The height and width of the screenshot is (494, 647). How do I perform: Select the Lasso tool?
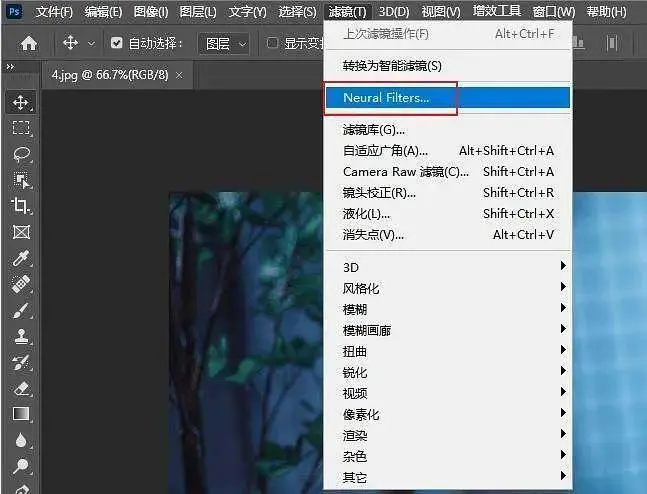21,154
